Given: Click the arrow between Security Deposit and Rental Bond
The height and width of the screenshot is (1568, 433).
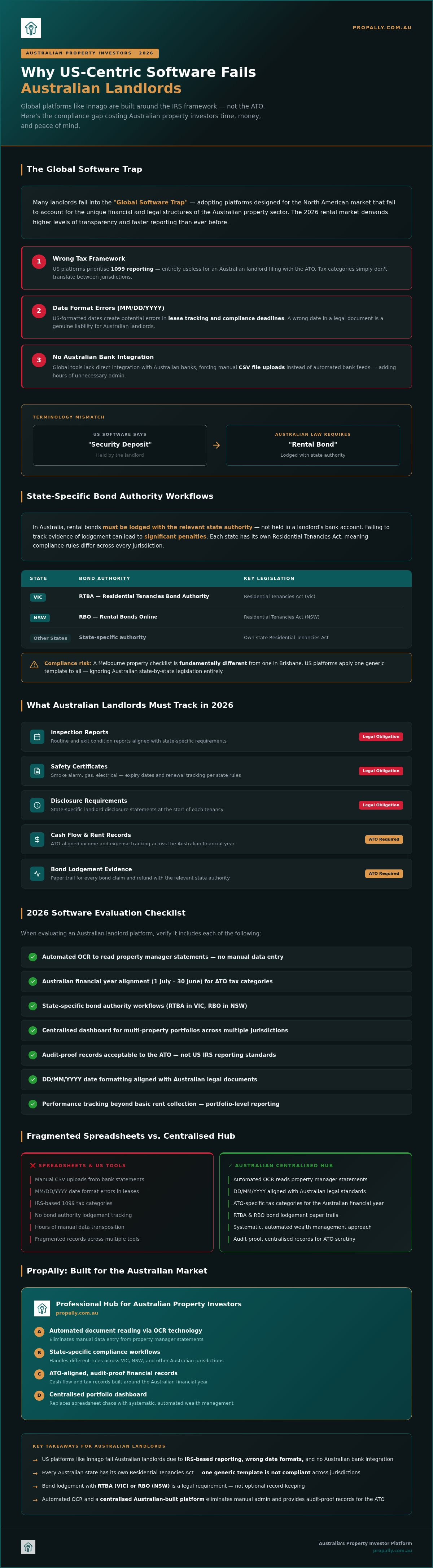Looking at the screenshot, I should (216, 445).
